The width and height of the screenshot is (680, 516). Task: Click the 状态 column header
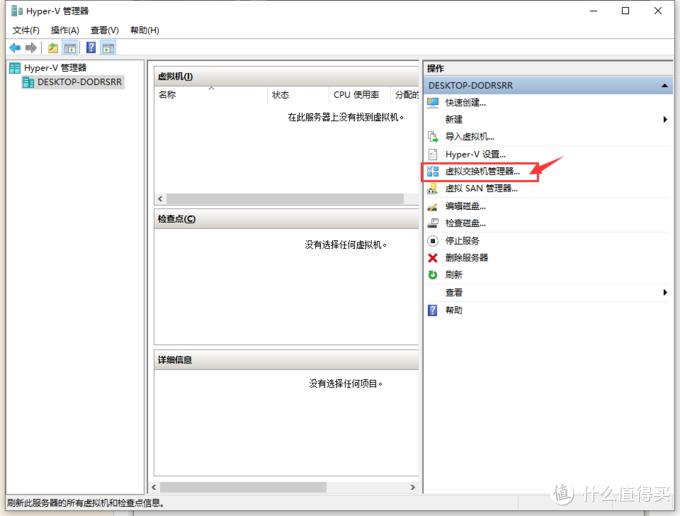[x=298, y=95]
